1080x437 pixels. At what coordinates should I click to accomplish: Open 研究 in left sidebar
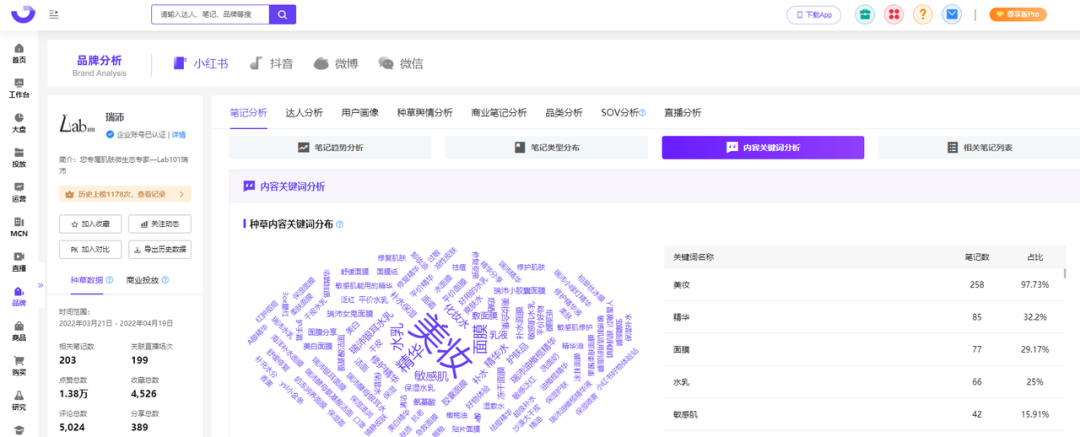19,400
